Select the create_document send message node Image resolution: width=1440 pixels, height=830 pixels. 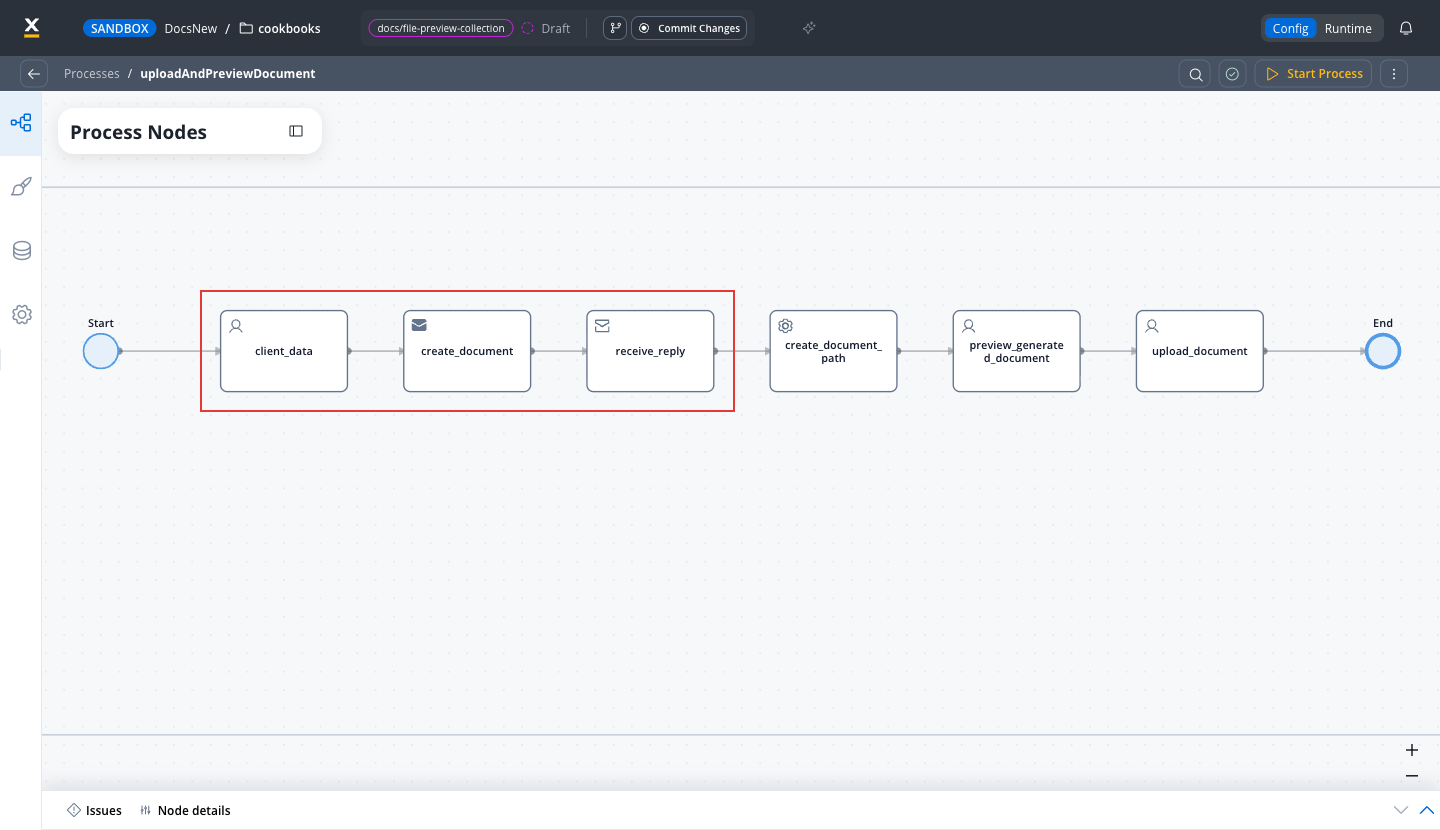click(x=467, y=351)
